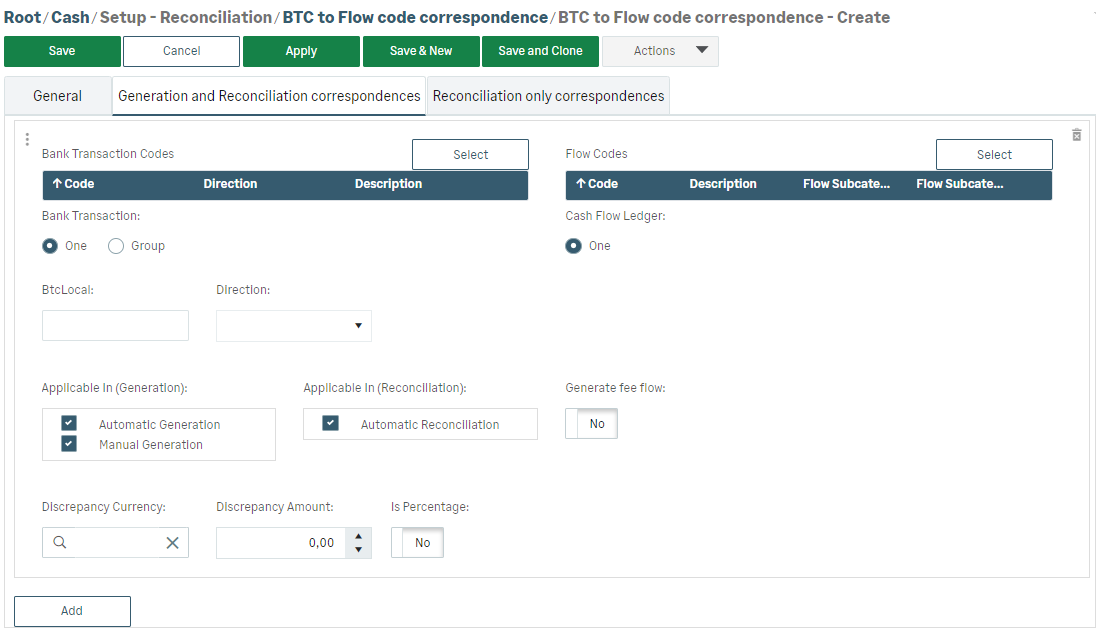Uncheck Manual Generation checkbox
Image resolution: width=1101 pixels, height=635 pixels.
tap(69, 444)
